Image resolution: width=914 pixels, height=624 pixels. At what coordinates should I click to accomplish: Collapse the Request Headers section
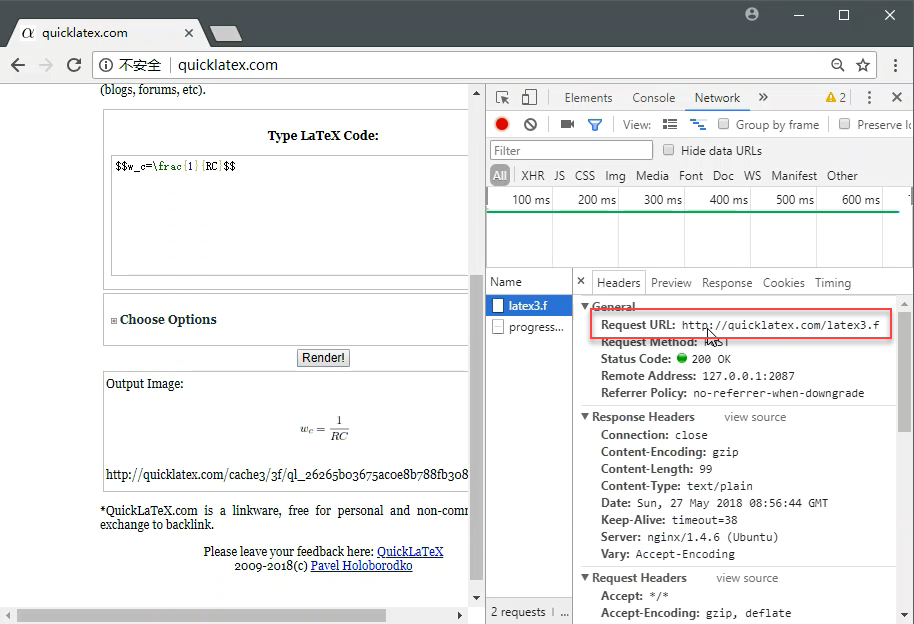tap(585, 577)
